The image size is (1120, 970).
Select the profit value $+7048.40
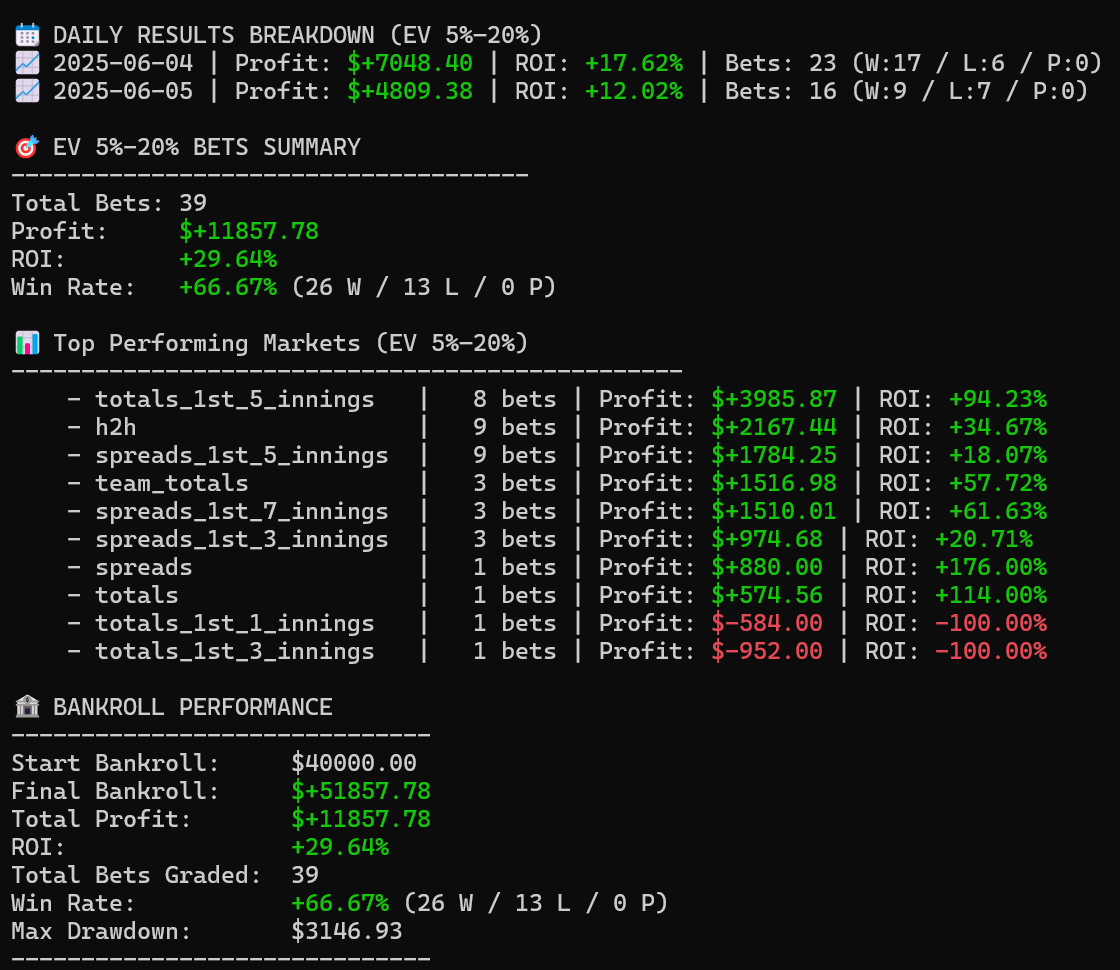tap(410, 63)
